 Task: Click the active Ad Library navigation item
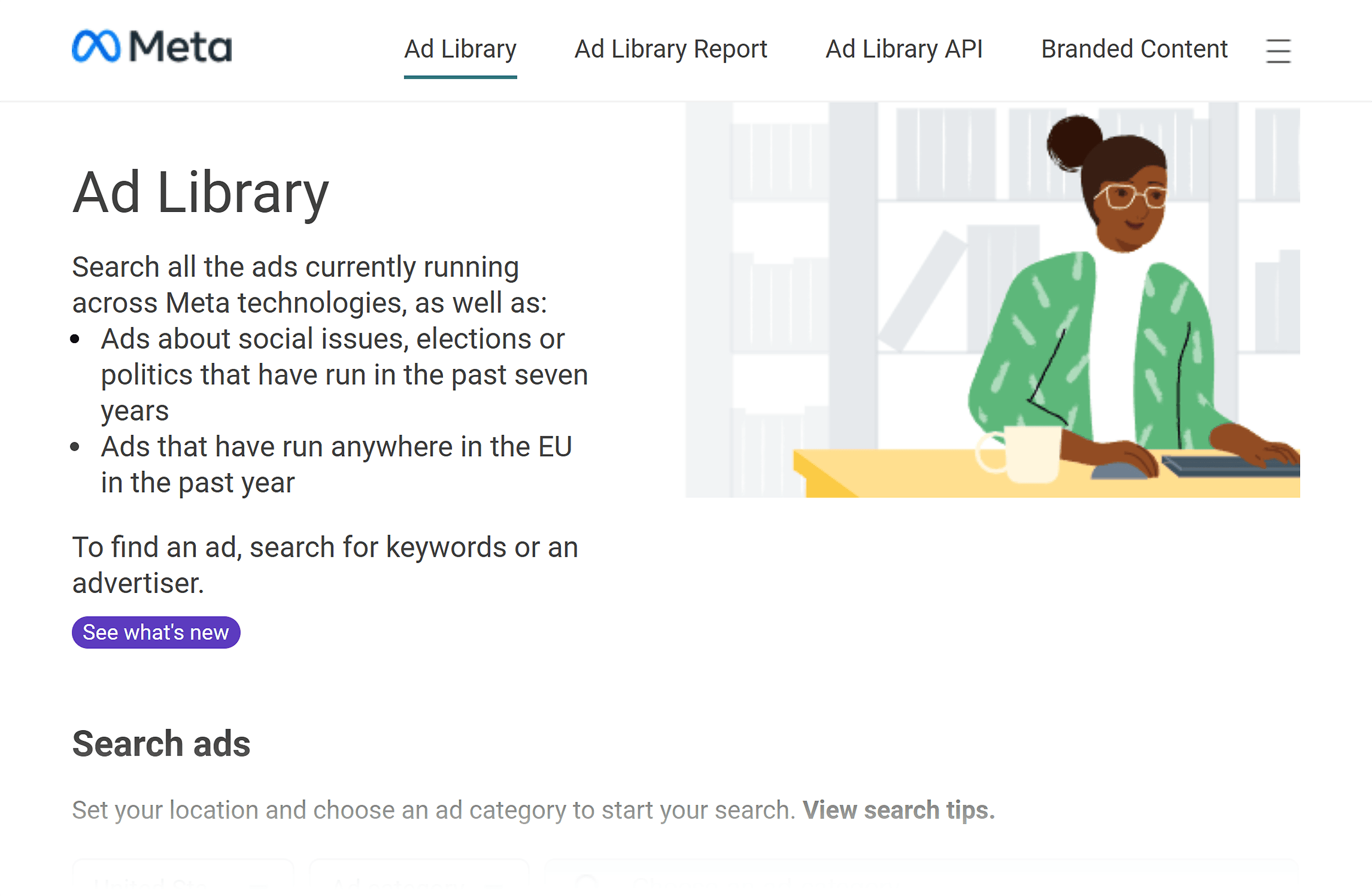[459, 49]
